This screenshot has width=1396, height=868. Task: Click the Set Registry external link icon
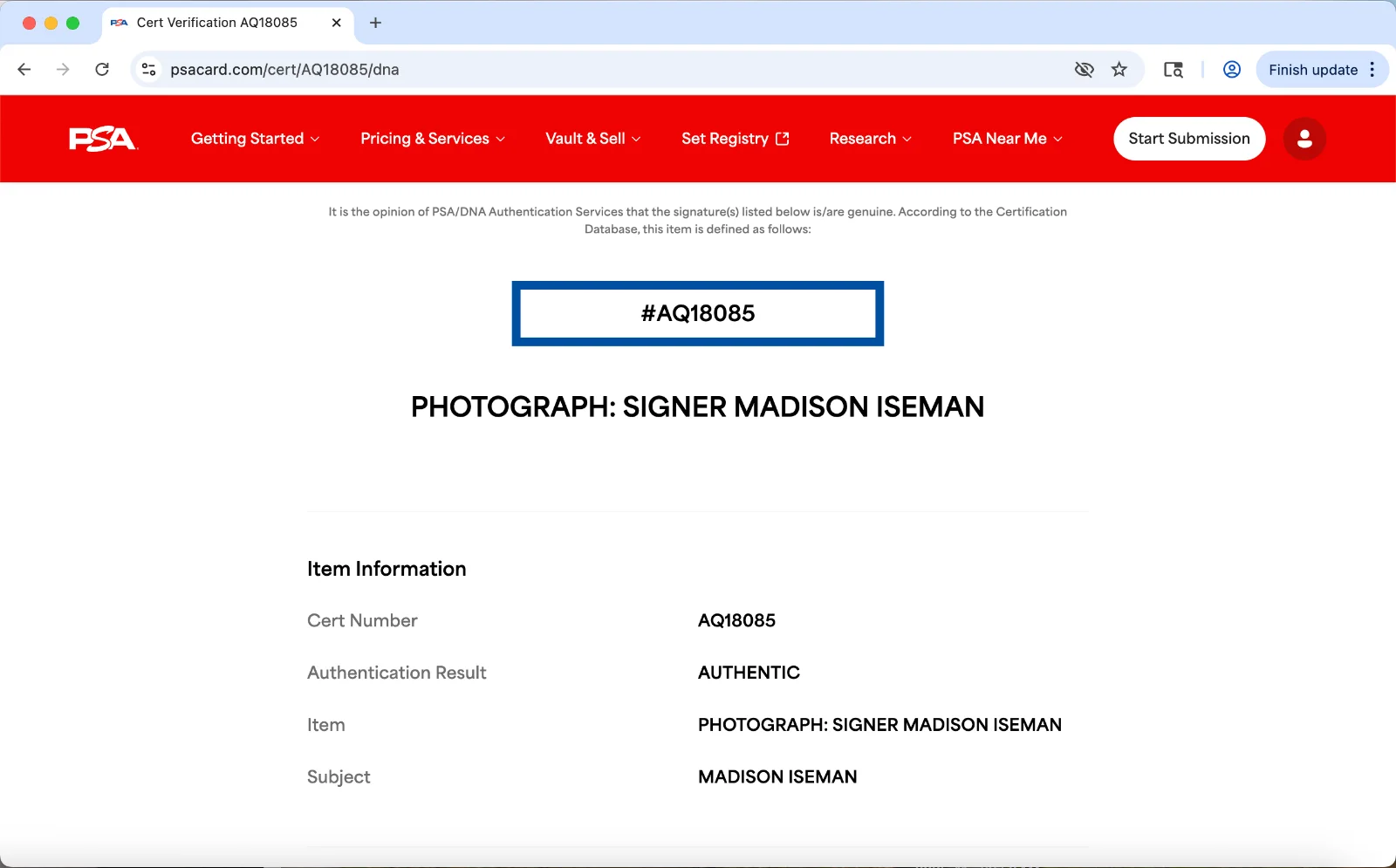click(x=783, y=139)
